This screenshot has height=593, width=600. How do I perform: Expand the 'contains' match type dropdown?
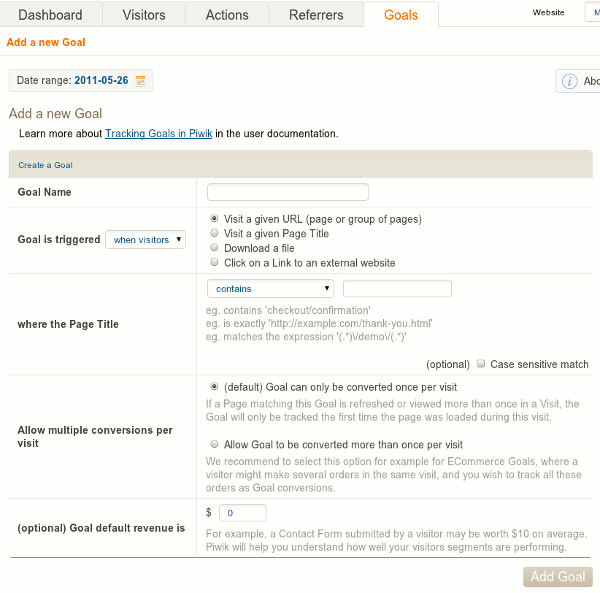[x=271, y=289]
